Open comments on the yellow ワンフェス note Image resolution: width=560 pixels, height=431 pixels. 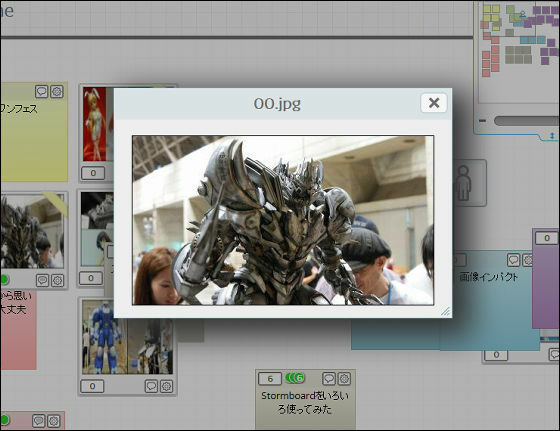41,91
